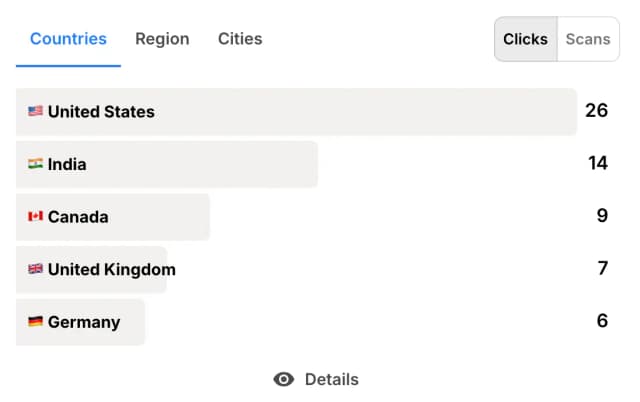Image resolution: width=640 pixels, height=402 pixels.
Task: Switch metric toggle to Scans
Action: click(588, 39)
